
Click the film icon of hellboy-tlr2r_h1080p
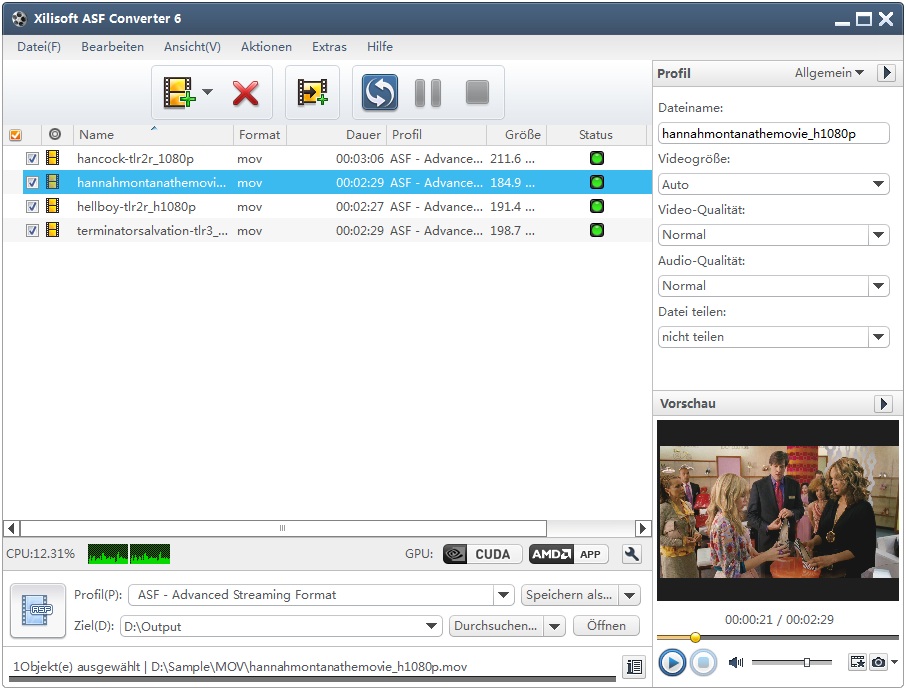point(53,206)
